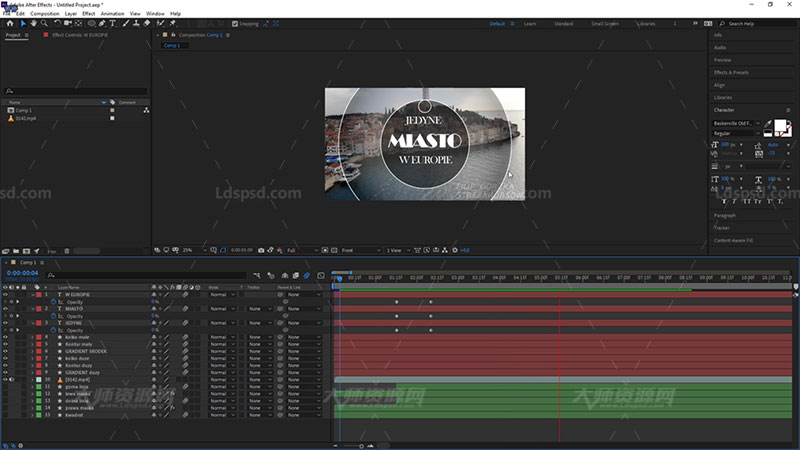Open the 1 View layout dropdown
Image resolution: width=800 pixels, height=450 pixels.
click(398, 251)
